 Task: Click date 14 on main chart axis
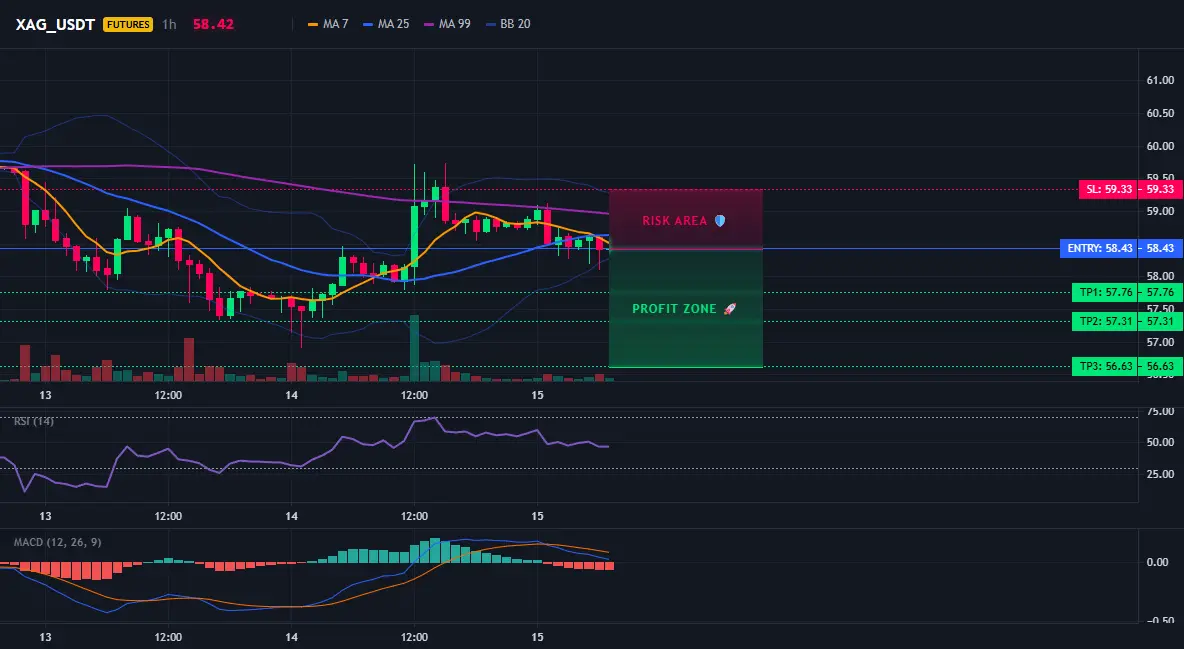click(291, 395)
